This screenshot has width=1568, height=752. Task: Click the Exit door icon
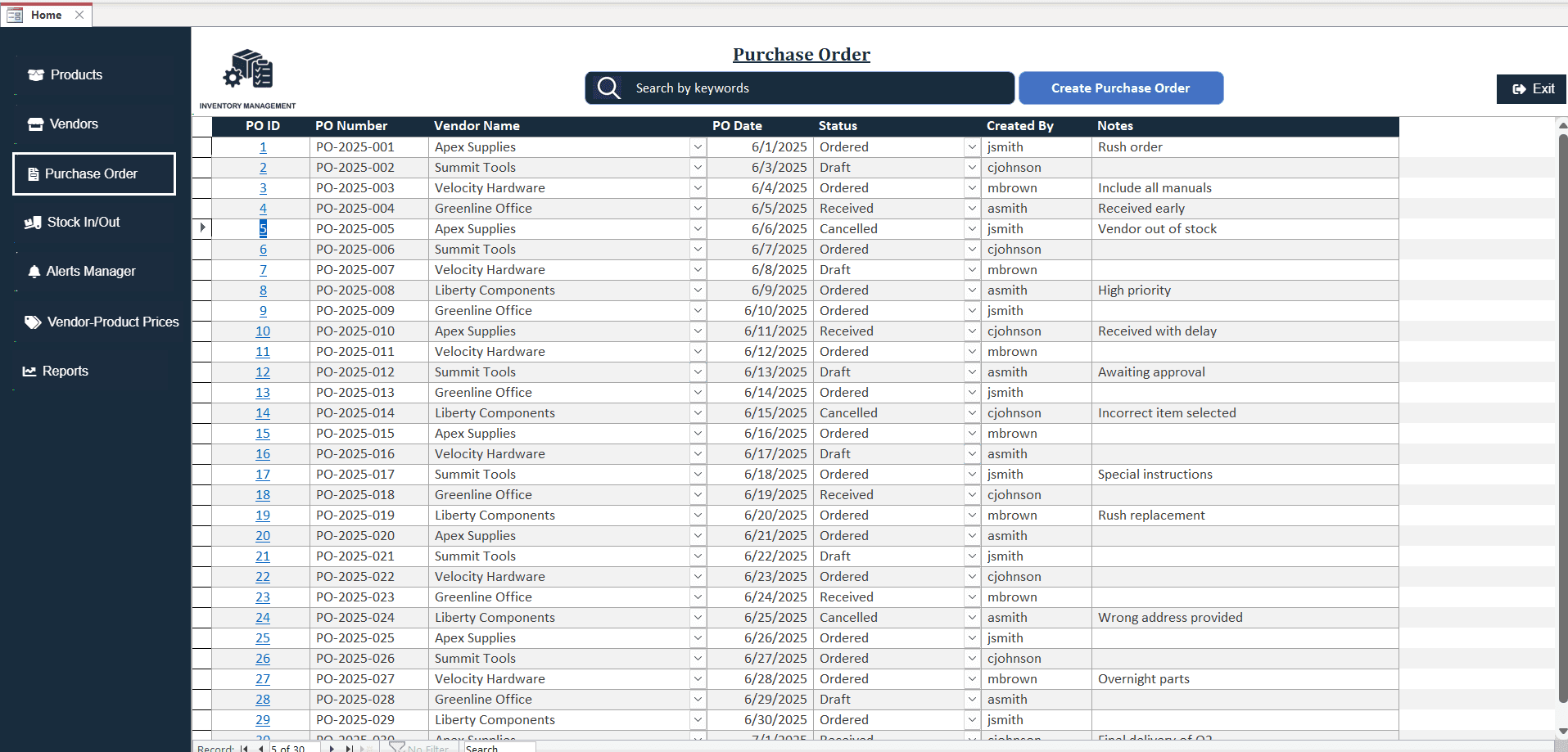tap(1517, 88)
